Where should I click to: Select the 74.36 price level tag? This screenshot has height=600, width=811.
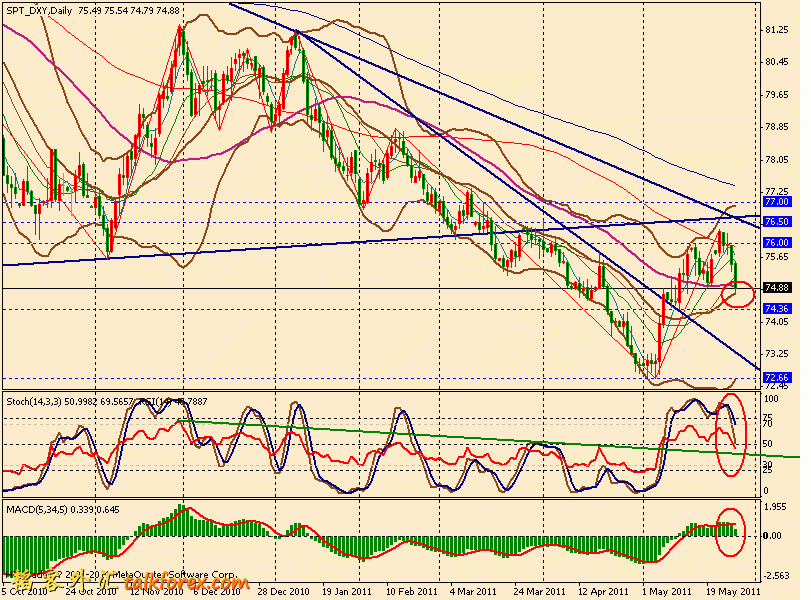point(777,309)
